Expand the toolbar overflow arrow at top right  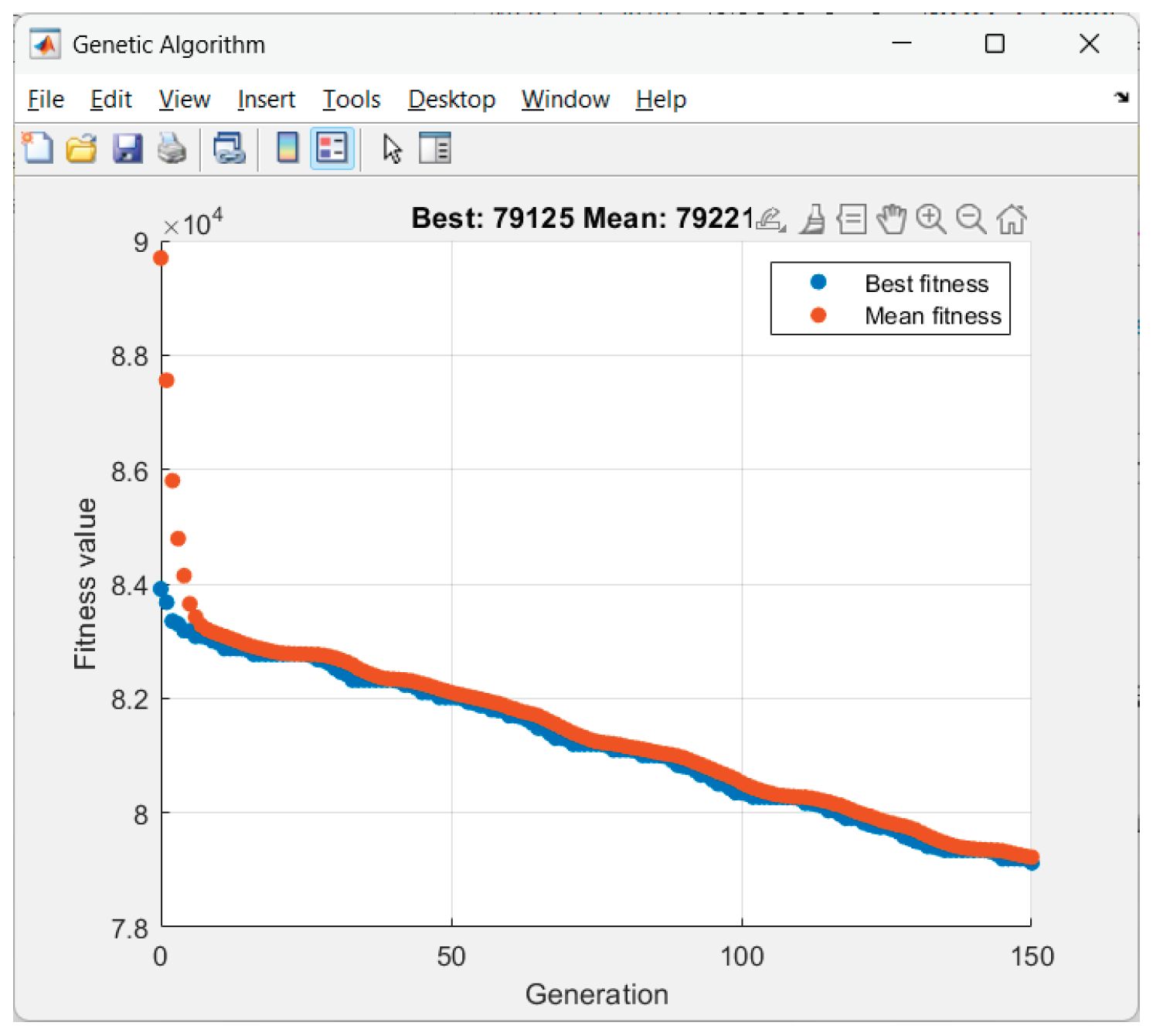click(1121, 97)
